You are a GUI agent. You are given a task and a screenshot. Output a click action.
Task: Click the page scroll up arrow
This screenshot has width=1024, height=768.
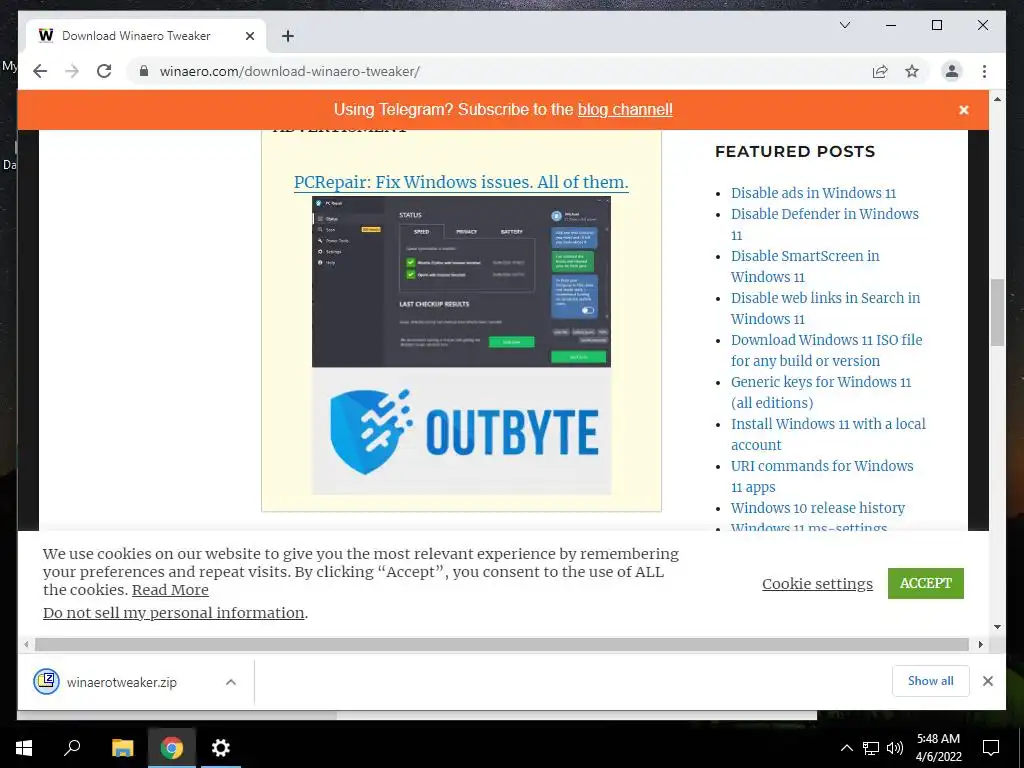997,99
